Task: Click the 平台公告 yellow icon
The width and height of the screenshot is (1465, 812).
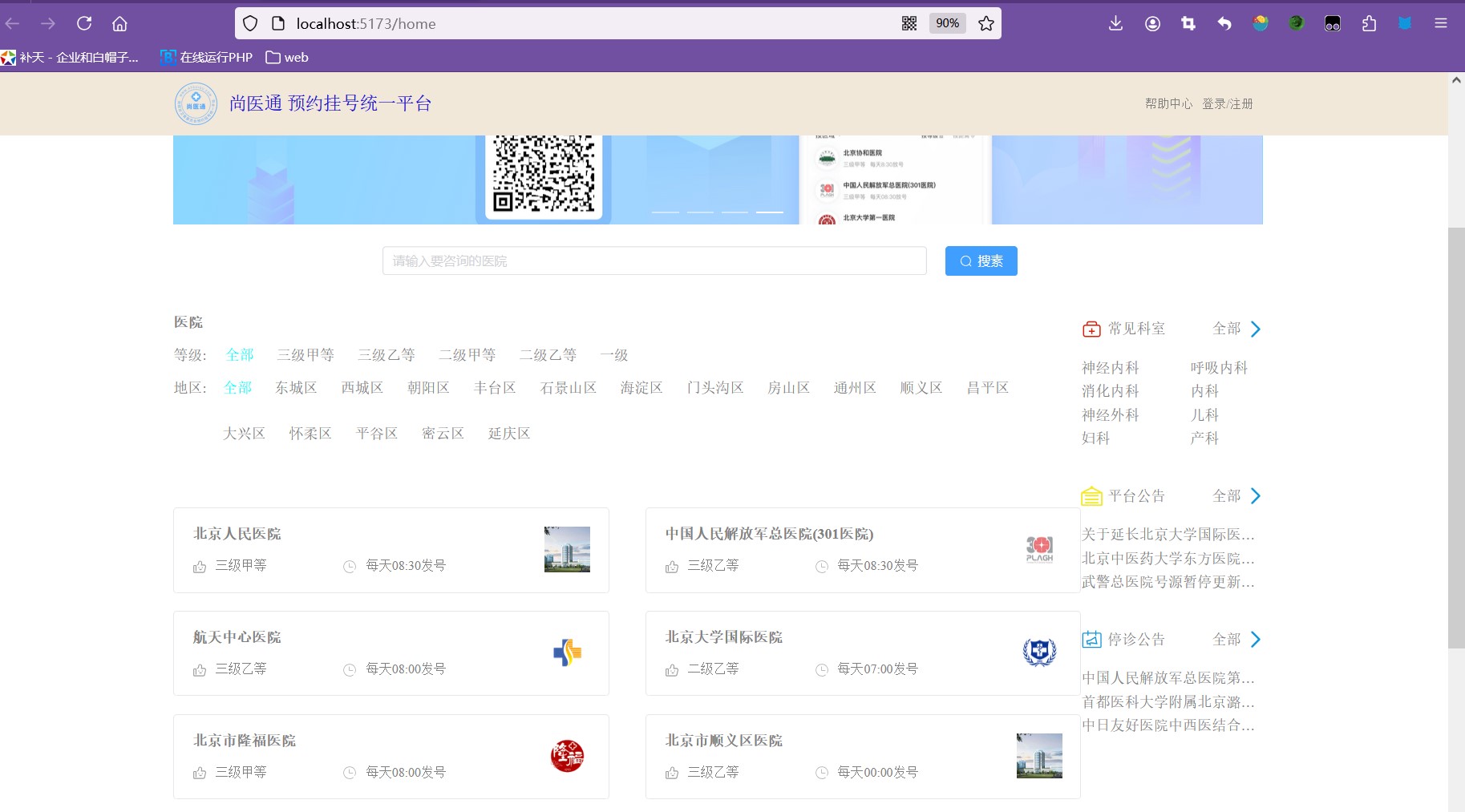Action: (1091, 496)
